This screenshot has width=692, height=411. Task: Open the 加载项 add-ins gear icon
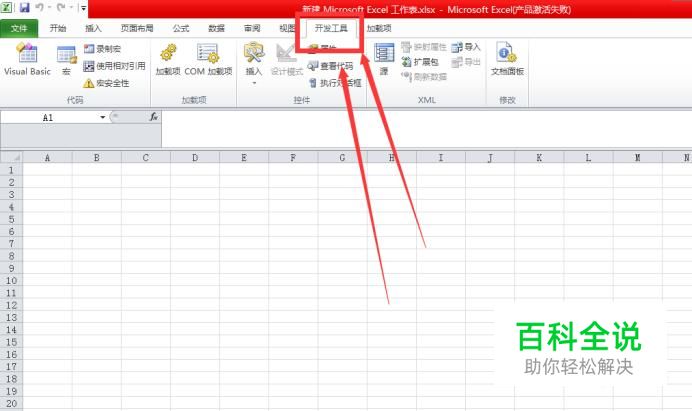tap(168, 59)
